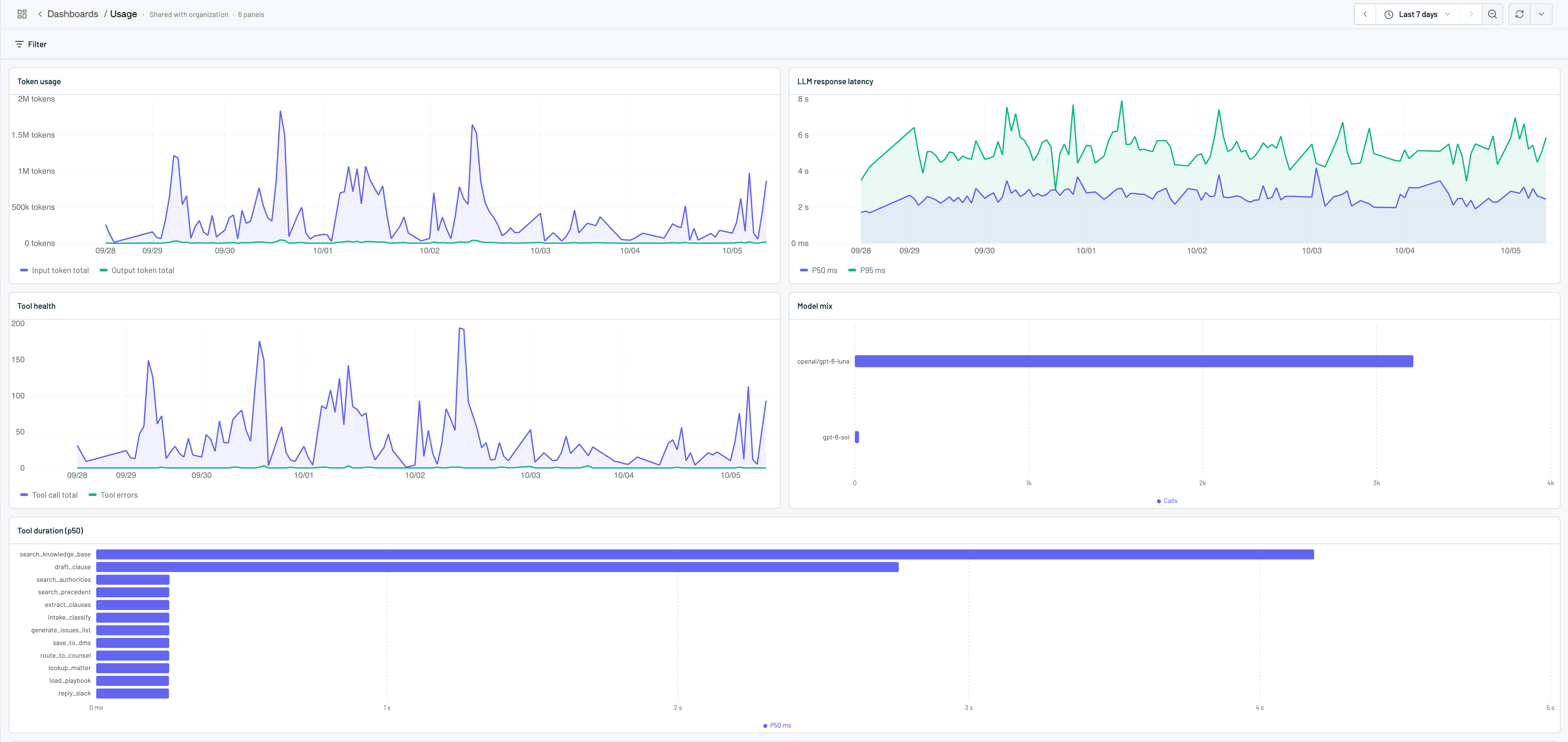This screenshot has height=742, width=1568.
Task: Select the openai/gpt-6-luna bar
Action: click(x=1134, y=362)
